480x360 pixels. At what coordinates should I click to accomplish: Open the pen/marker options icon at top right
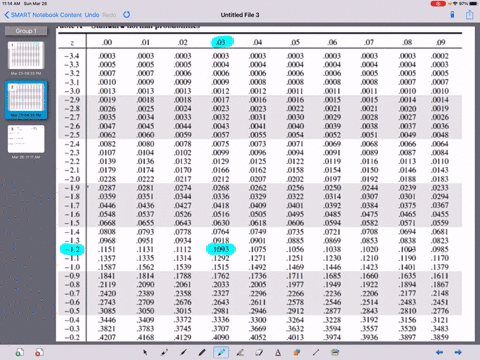[452, 15]
